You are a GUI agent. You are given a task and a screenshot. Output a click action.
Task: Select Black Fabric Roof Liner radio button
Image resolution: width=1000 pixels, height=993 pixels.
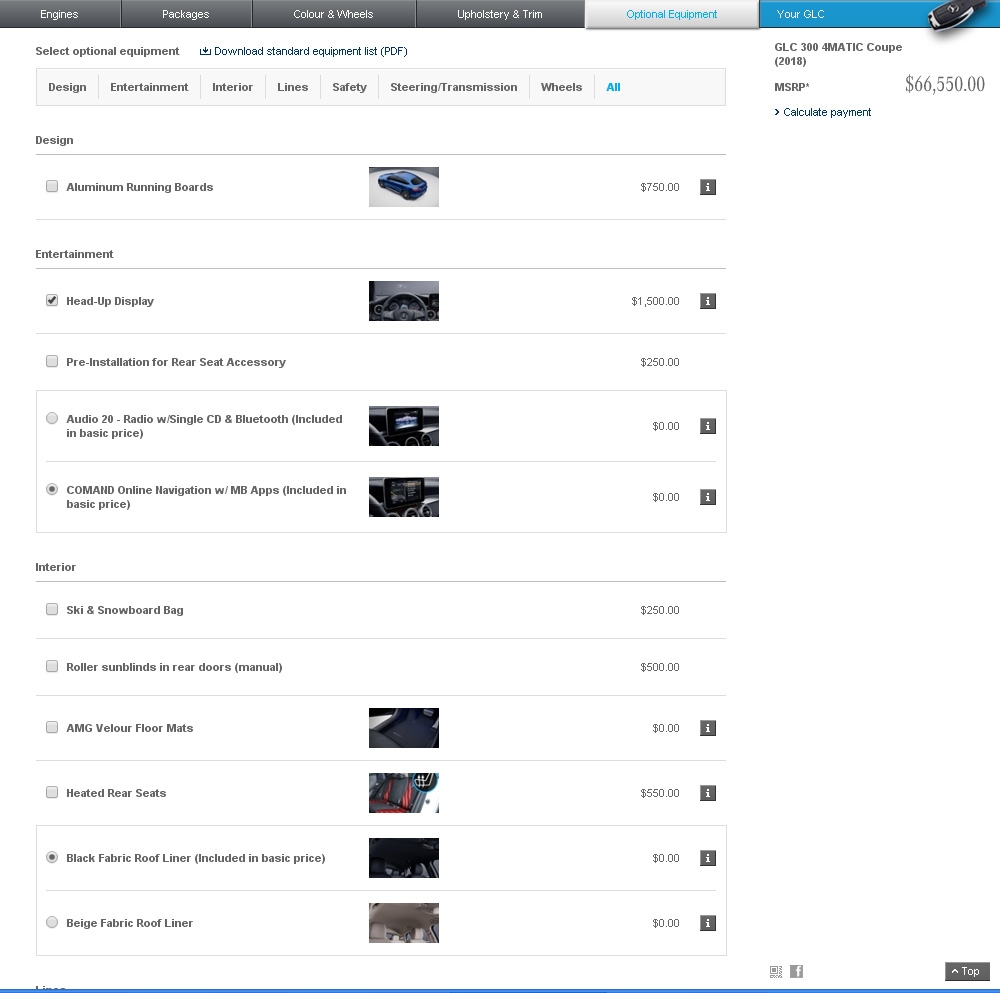click(x=52, y=857)
